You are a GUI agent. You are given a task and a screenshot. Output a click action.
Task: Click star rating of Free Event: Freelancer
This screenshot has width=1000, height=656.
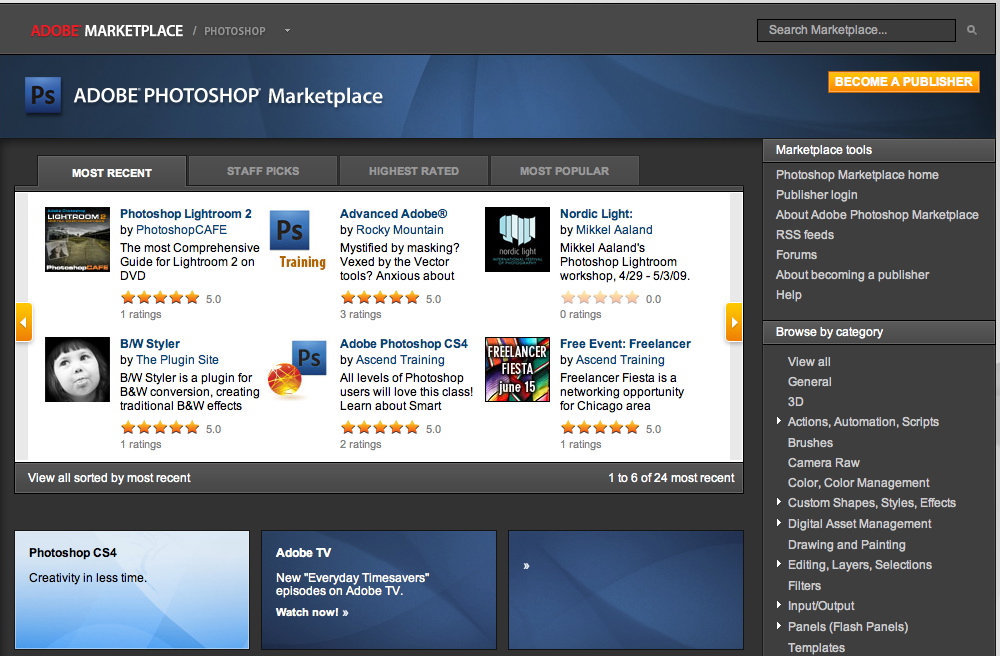600,428
